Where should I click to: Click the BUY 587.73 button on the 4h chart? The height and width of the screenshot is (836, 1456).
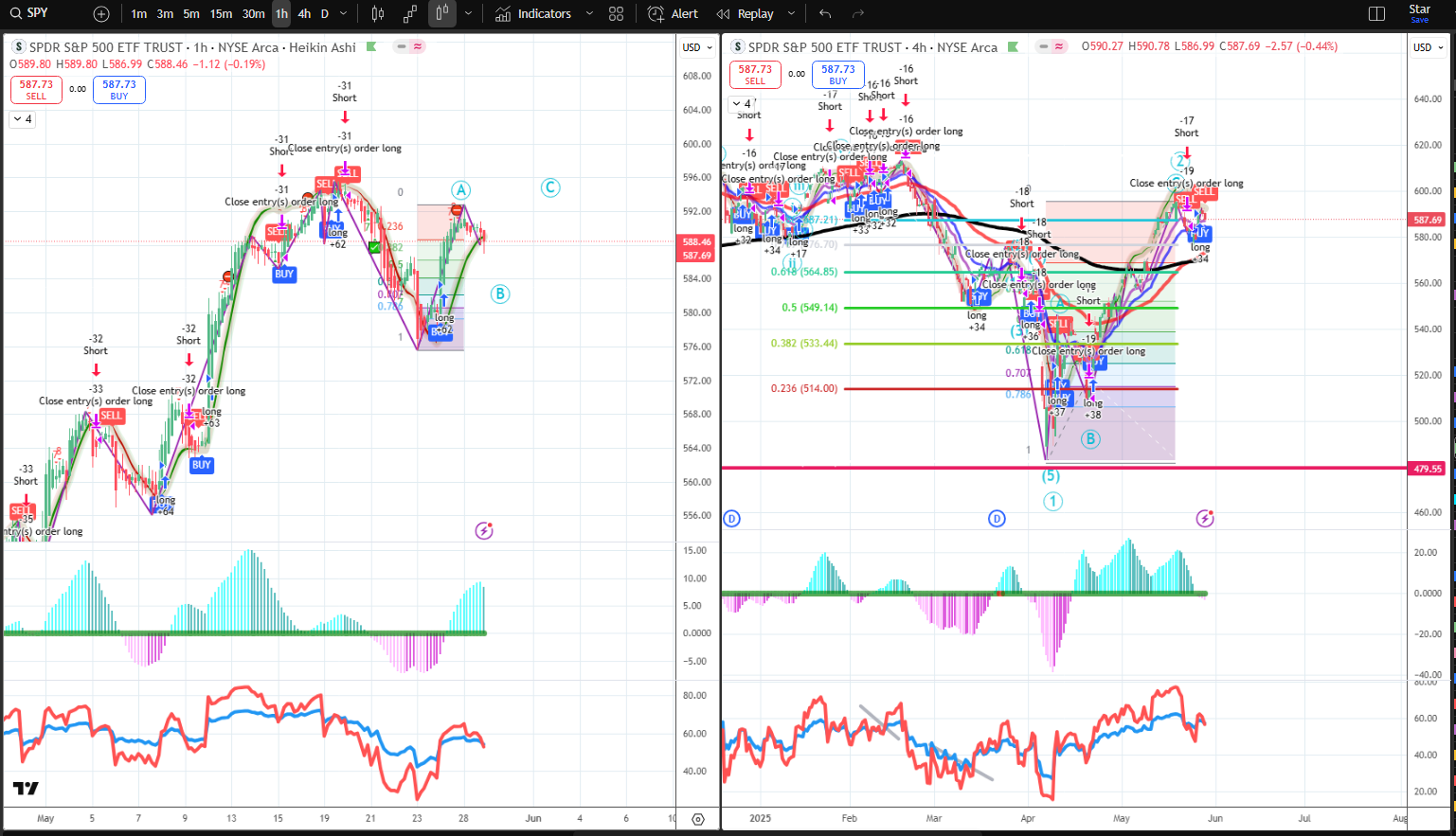(838, 74)
